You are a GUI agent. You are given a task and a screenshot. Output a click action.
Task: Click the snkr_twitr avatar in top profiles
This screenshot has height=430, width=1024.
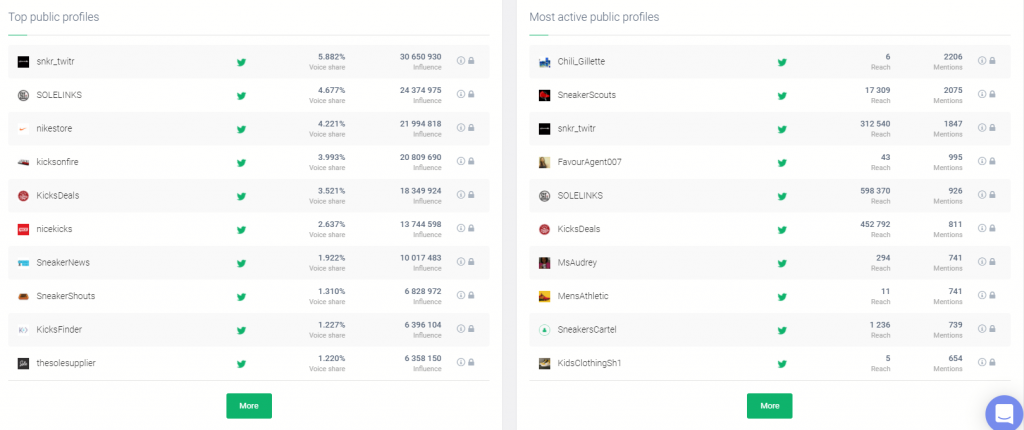(23, 61)
